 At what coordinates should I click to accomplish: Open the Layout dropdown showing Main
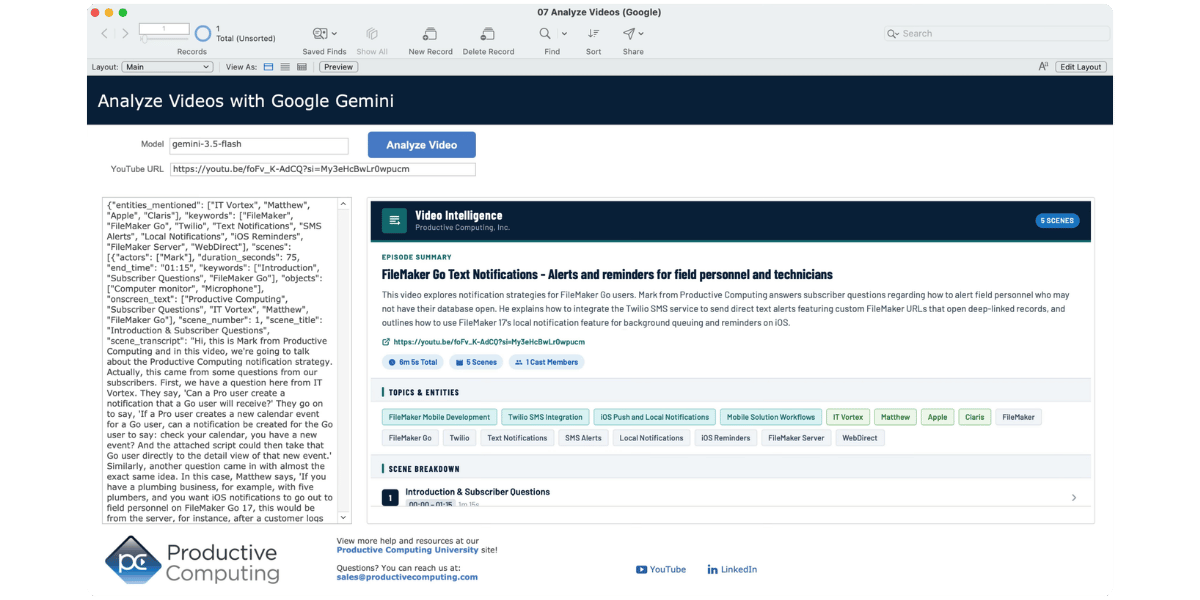tap(167, 67)
